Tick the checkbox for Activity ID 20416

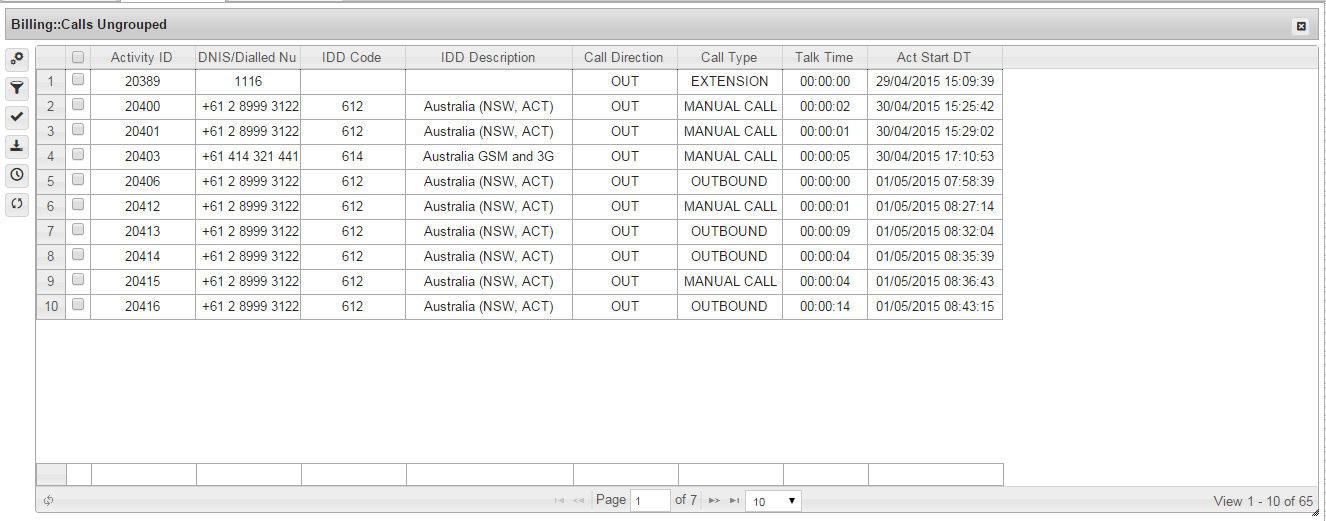78,306
